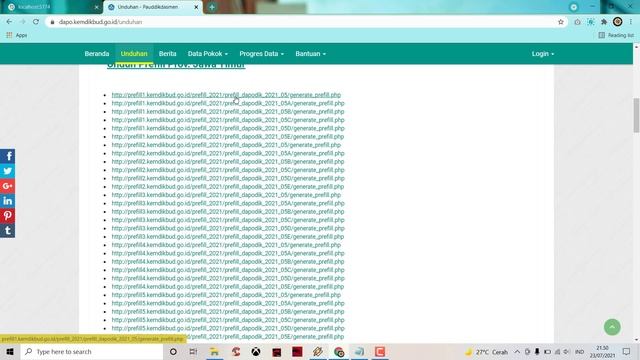Open prefill1 dapodik_2021_05C generate link

(228, 120)
